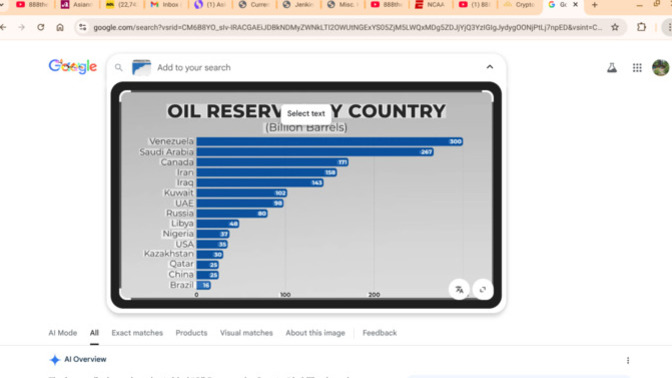The height and width of the screenshot is (378, 672).
Task: Click the search magnifier icon
Action: pos(119,67)
